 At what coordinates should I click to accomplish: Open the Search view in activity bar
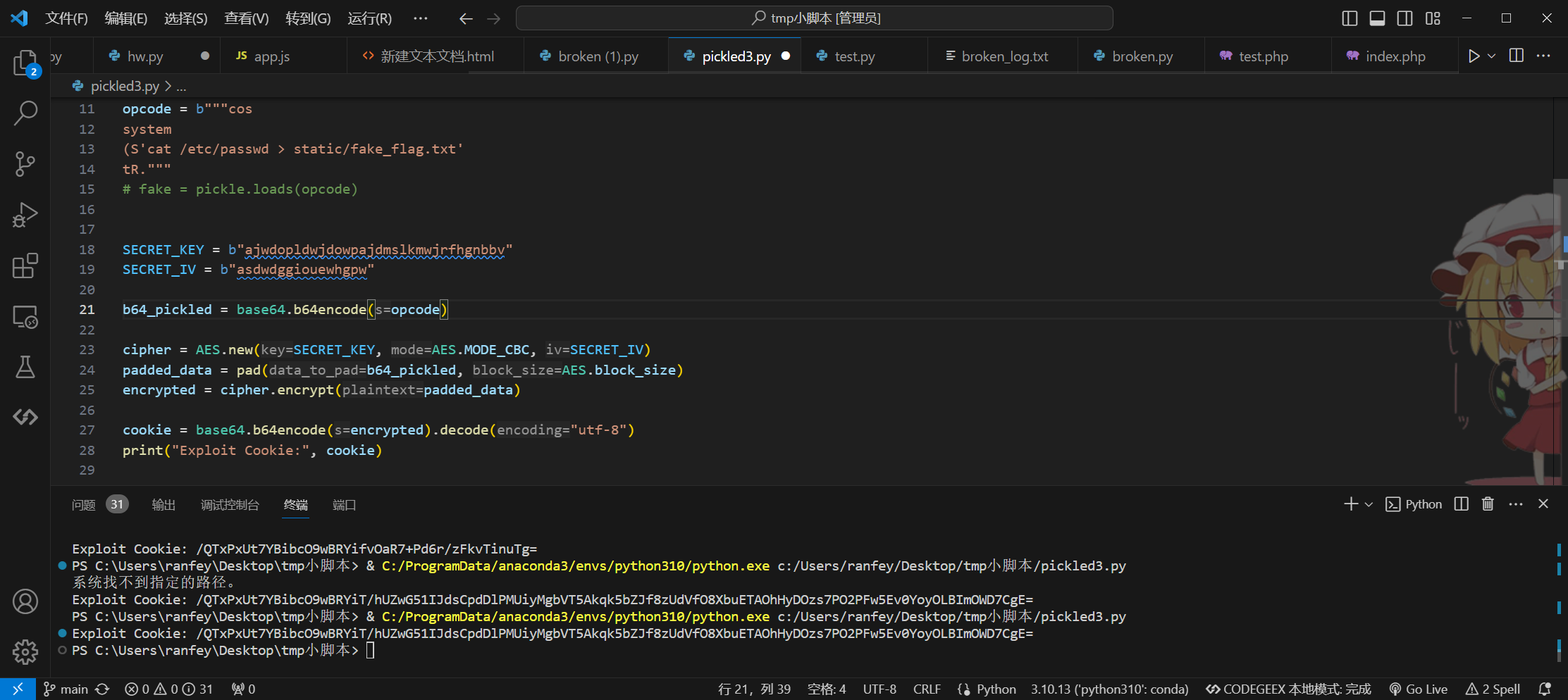[25, 113]
